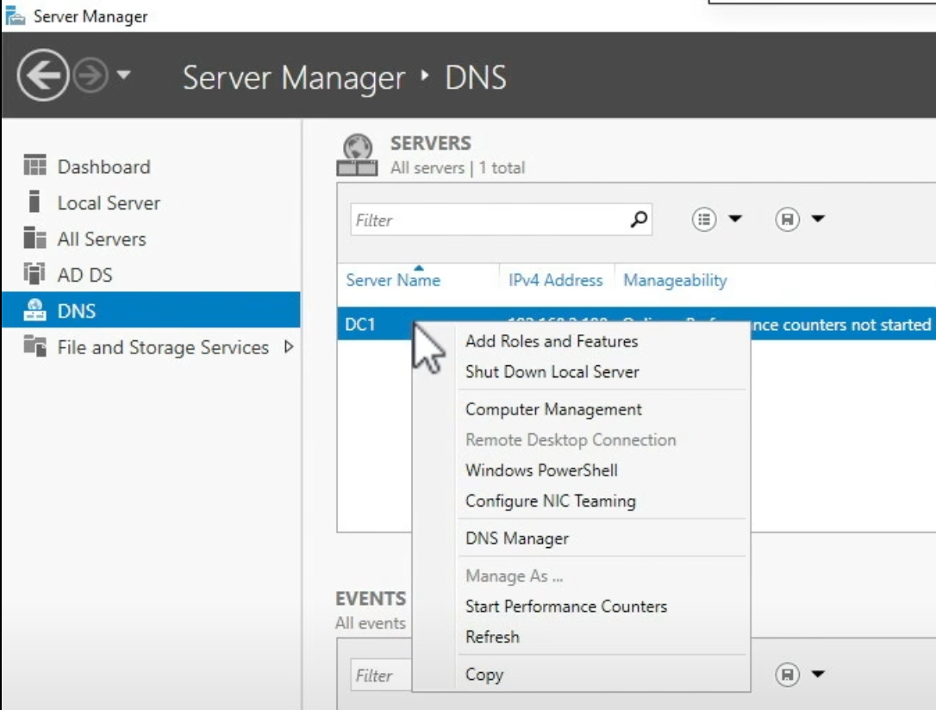
Task: Open Windows PowerShell from context menu
Action: point(541,470)
